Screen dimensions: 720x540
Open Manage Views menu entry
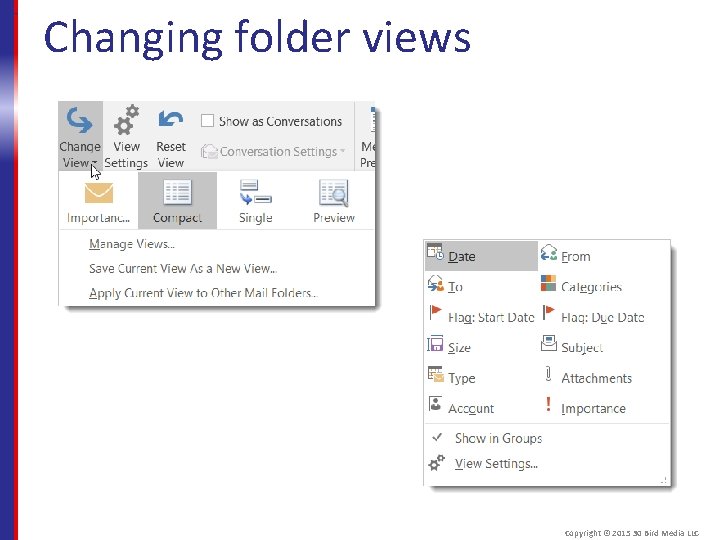pos(132,244)
